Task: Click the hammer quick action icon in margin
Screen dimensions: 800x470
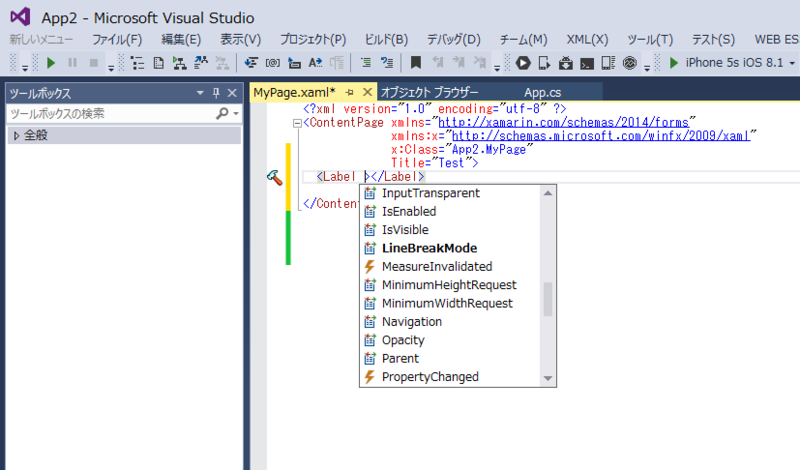Action: (x=274, y=178)
